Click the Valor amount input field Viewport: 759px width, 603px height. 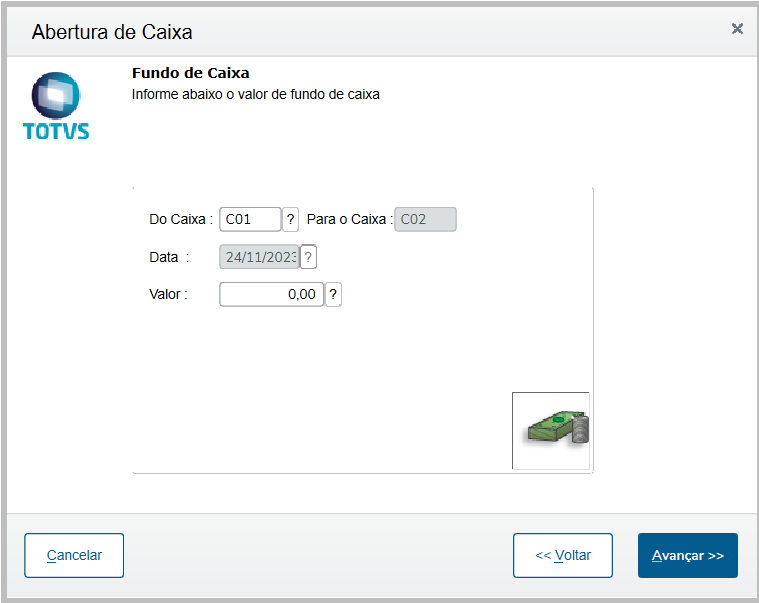tap(271, 294)
